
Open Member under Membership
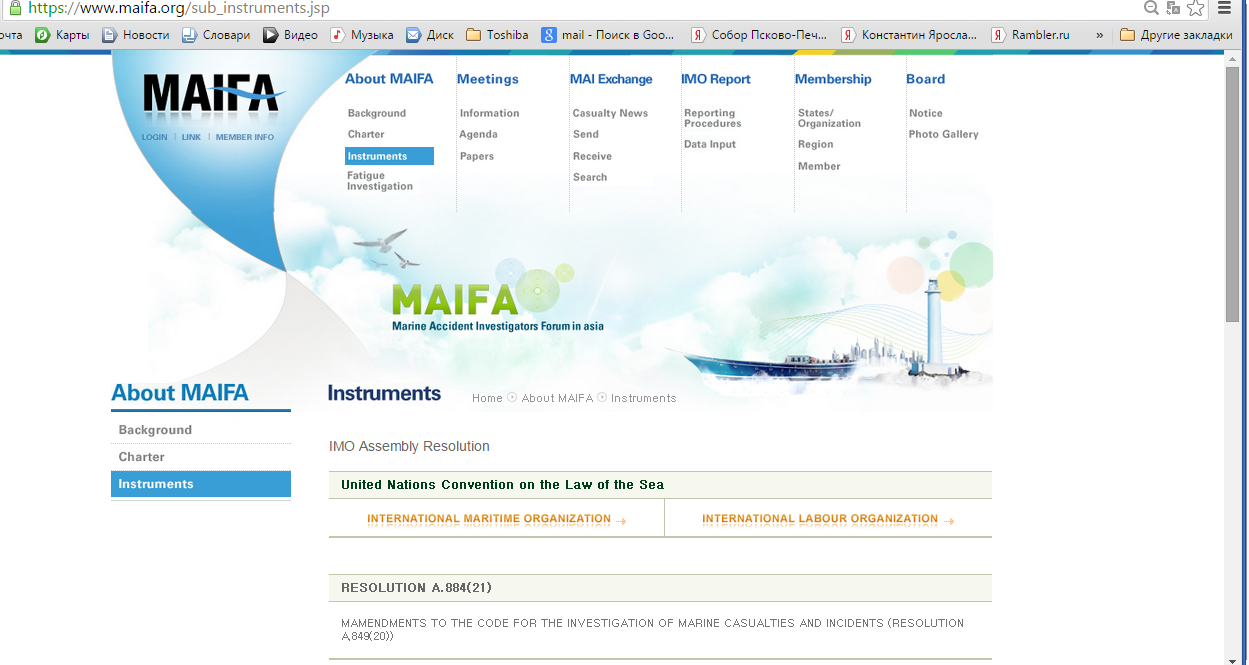point(819,166)
